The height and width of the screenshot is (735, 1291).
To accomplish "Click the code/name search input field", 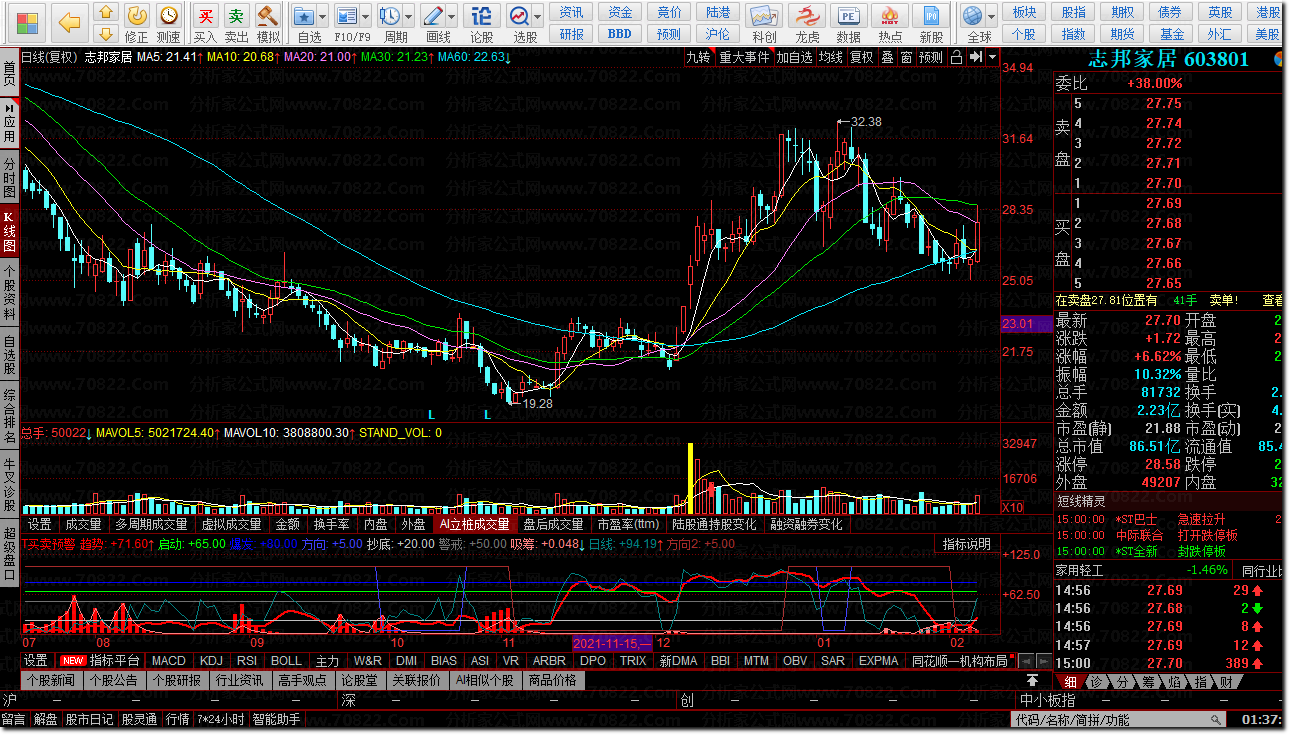I will click(1120, 719).
